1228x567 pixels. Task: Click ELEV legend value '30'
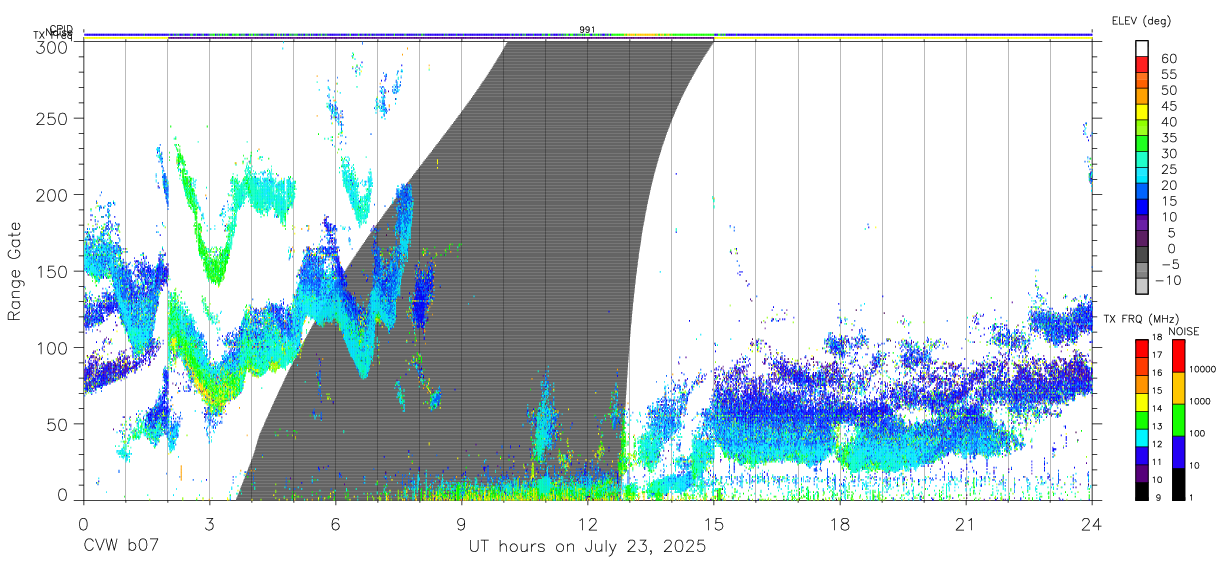click(1168, 154)
